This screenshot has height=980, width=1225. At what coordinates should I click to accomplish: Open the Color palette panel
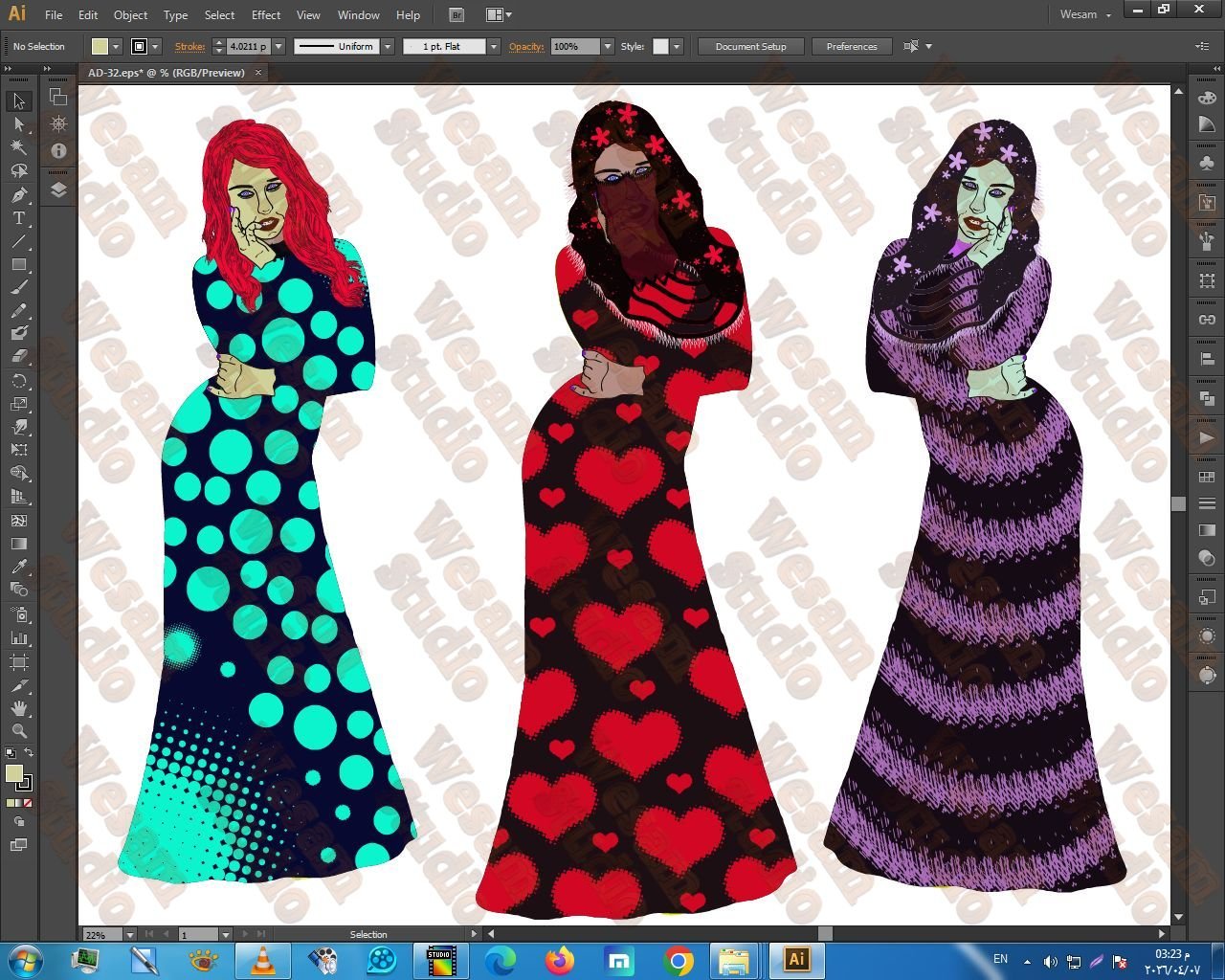click(1207, 98)
